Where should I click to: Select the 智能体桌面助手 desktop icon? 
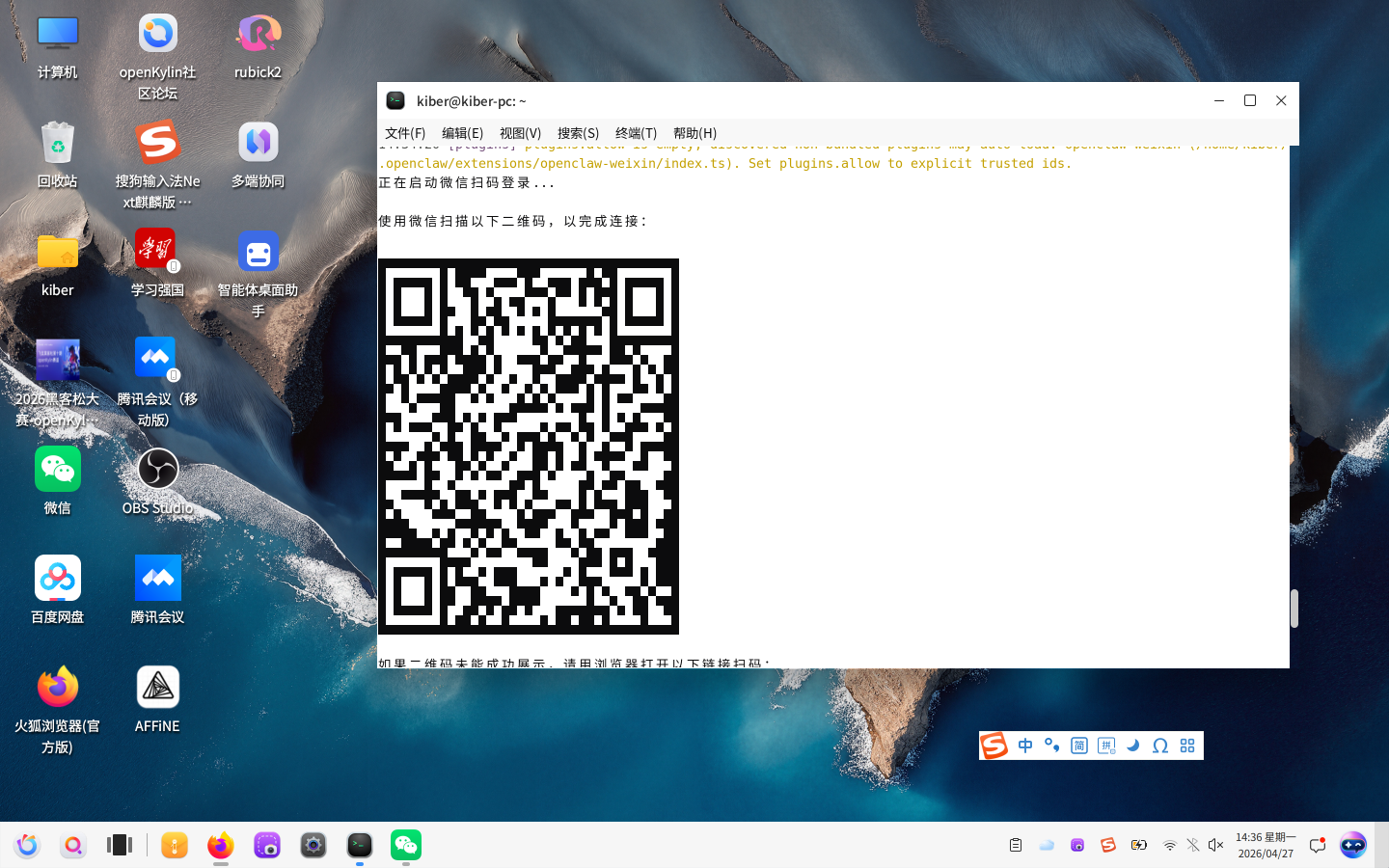[258, 275]
